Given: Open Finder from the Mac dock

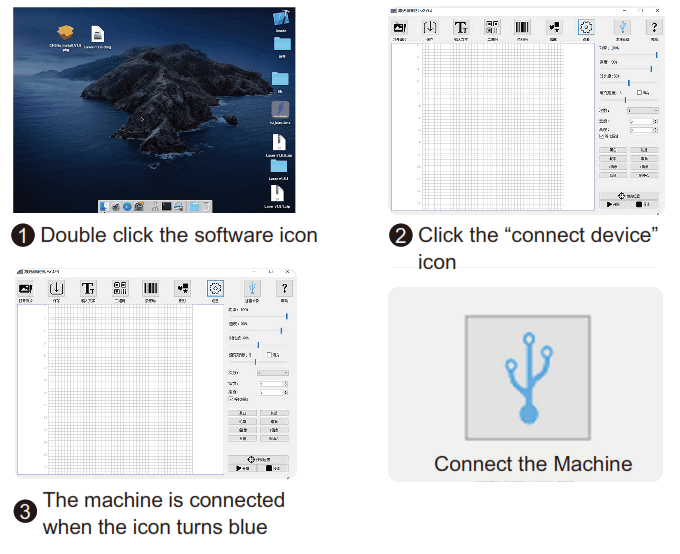Looking at the screenshot, I should pyautogui.click(x=104, y=207).
